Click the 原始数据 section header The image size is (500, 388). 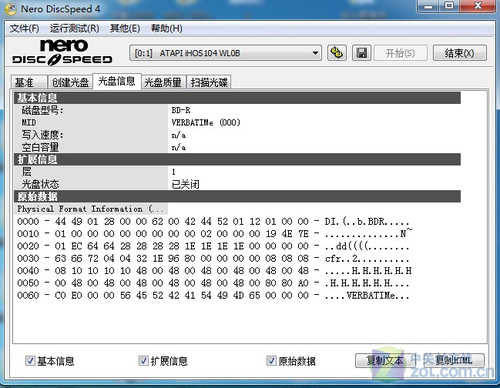tap(237, 196)
